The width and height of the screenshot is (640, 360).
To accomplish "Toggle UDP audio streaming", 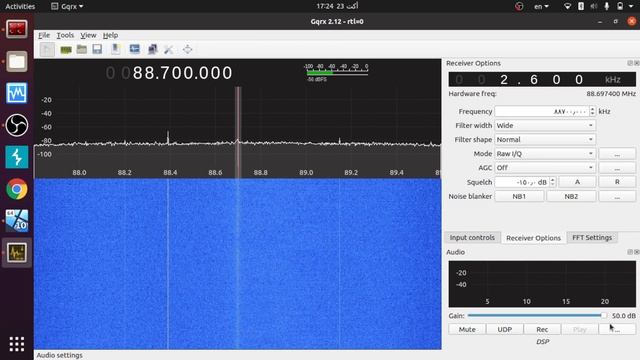I will coord(504,329).
